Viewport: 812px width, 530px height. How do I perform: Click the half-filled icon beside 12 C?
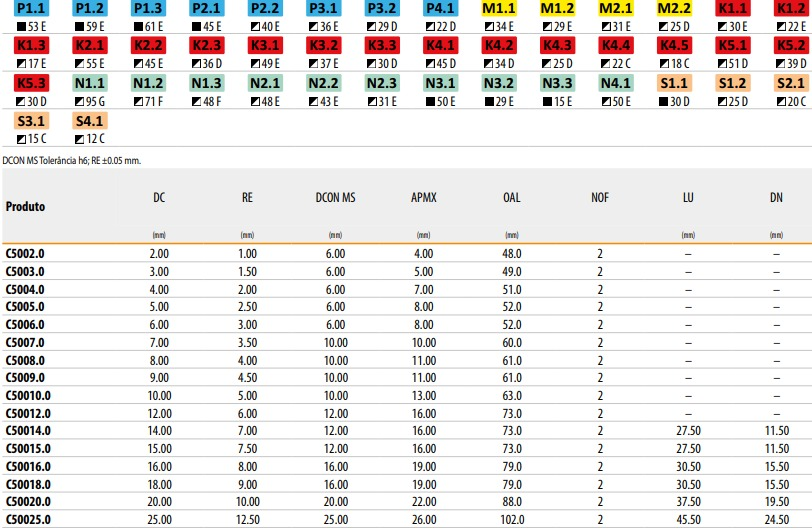[x=79, y=139]
